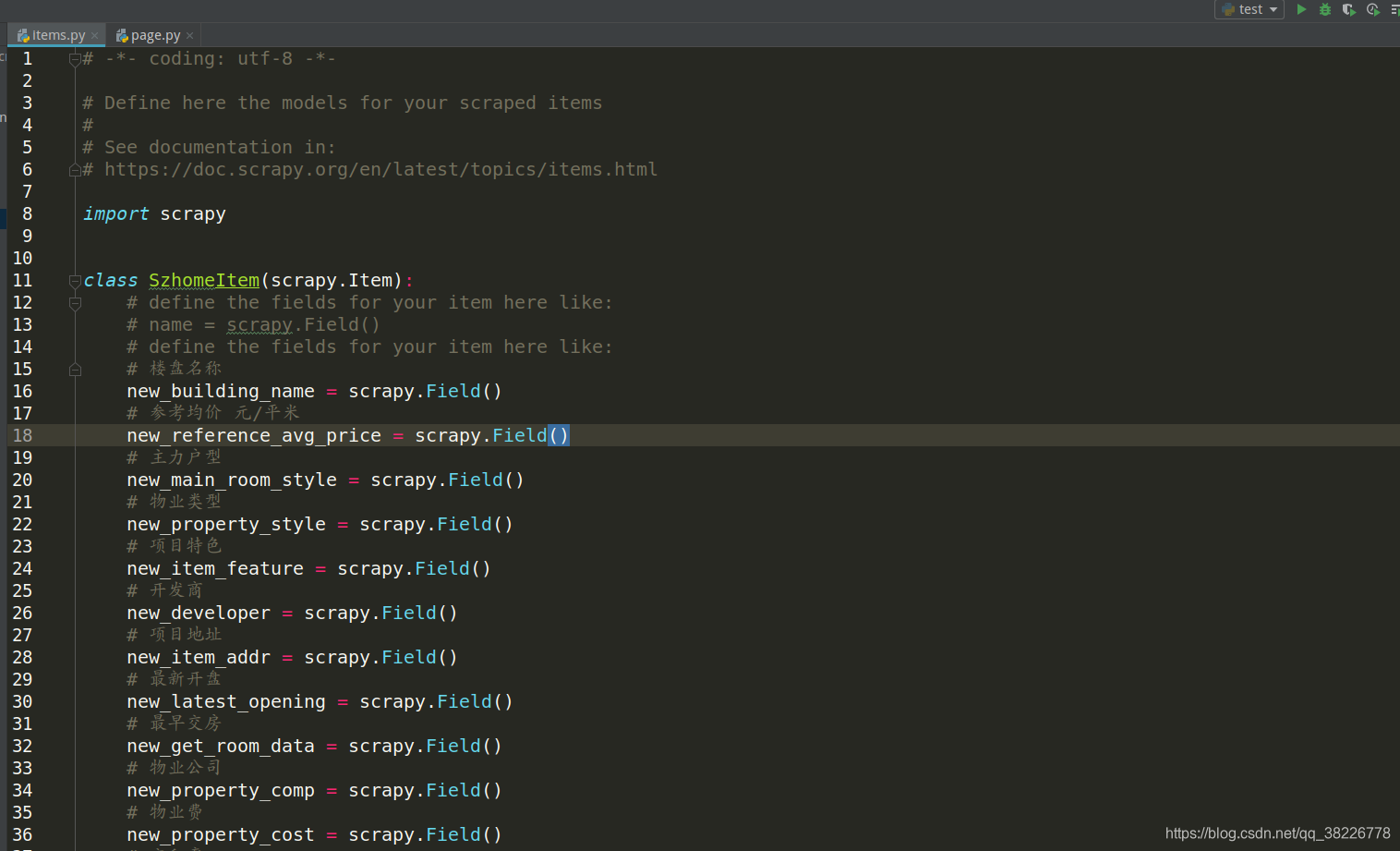Viewport: 1400px width, 851px height.
Task: Collapse the comment block fold marker at line 1
Action: pyautogui.click(x=75, y=59)
